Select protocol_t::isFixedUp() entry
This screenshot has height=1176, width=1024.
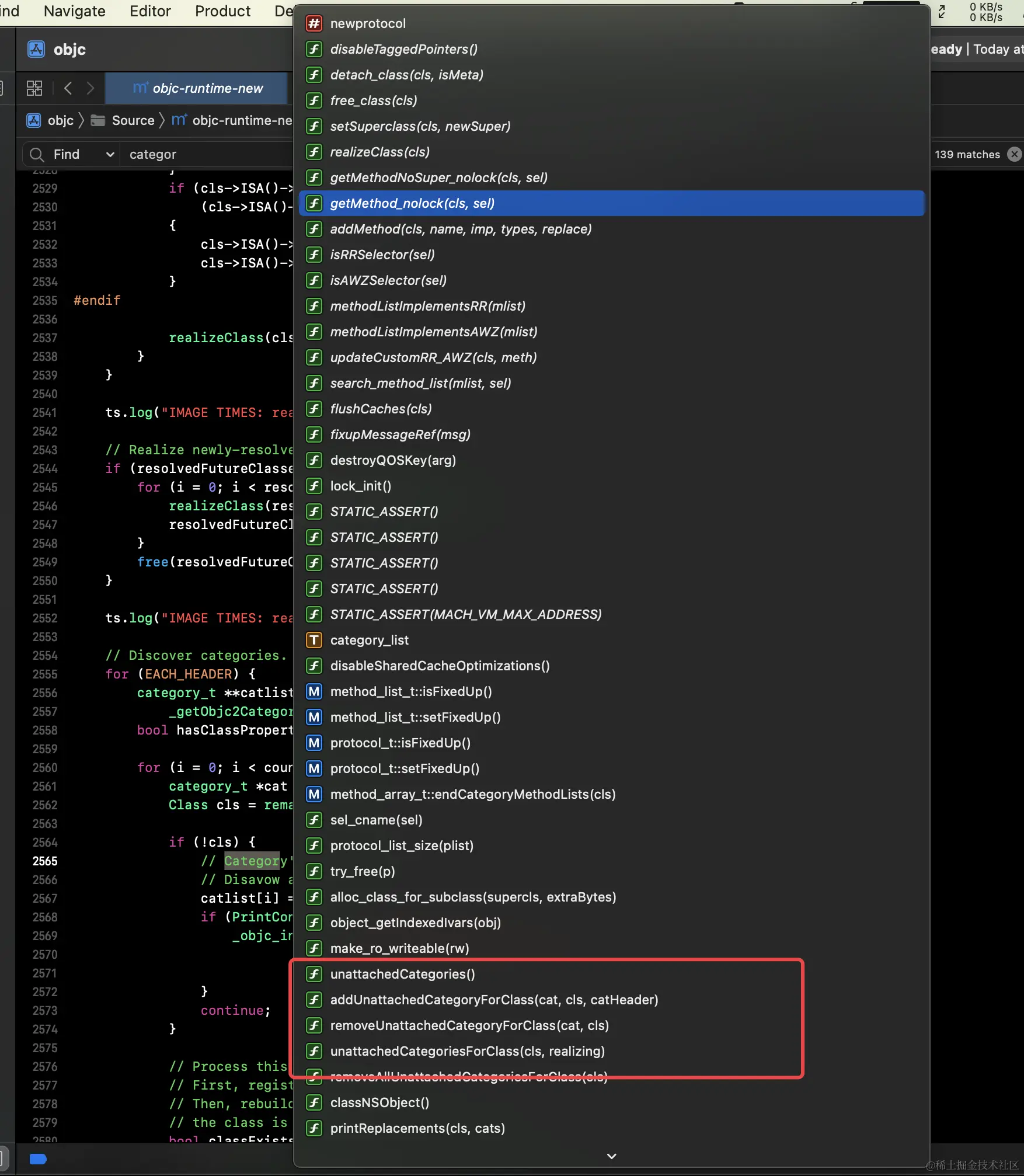coord(612,743)
